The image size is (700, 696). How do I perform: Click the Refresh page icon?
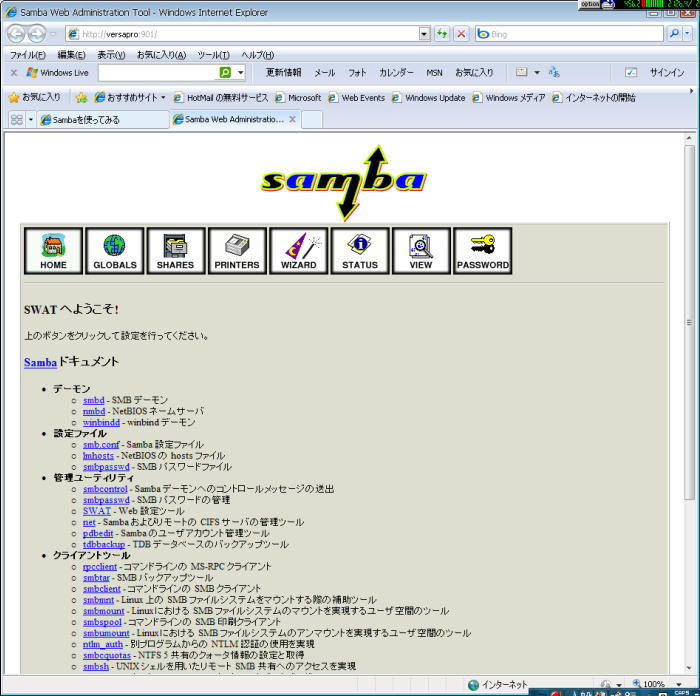442,34
